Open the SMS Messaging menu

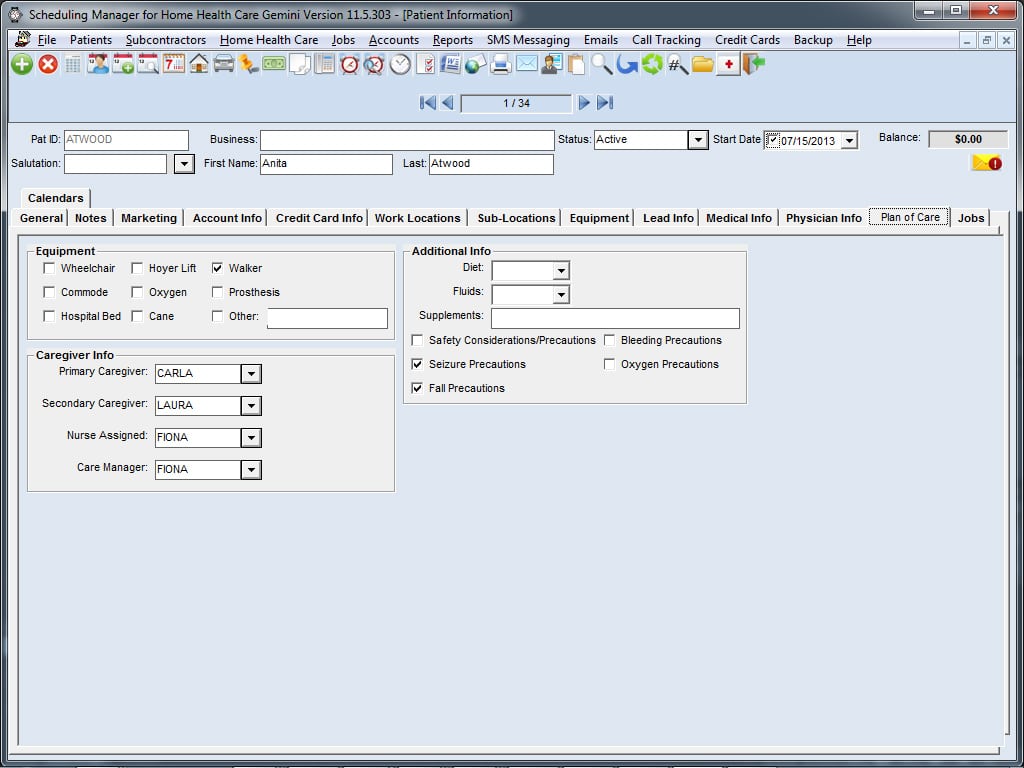click(528, 40)
